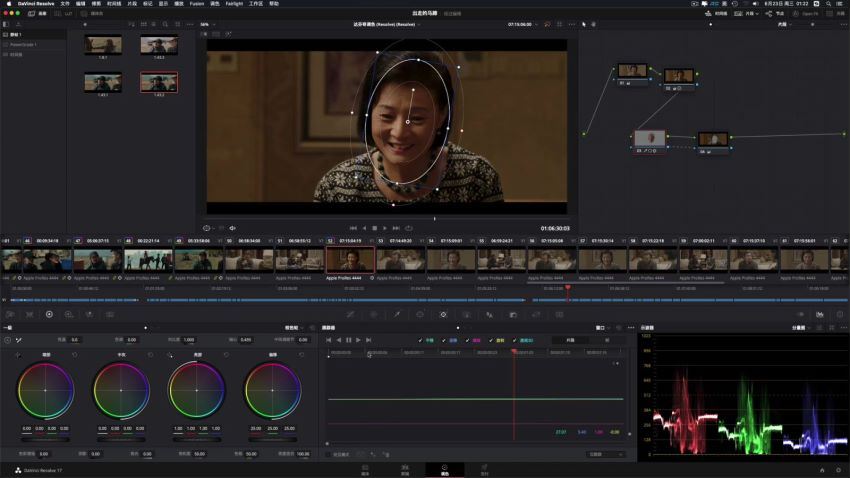
Task: Select timeline clip thumbnail number 53
Action: 401,260
